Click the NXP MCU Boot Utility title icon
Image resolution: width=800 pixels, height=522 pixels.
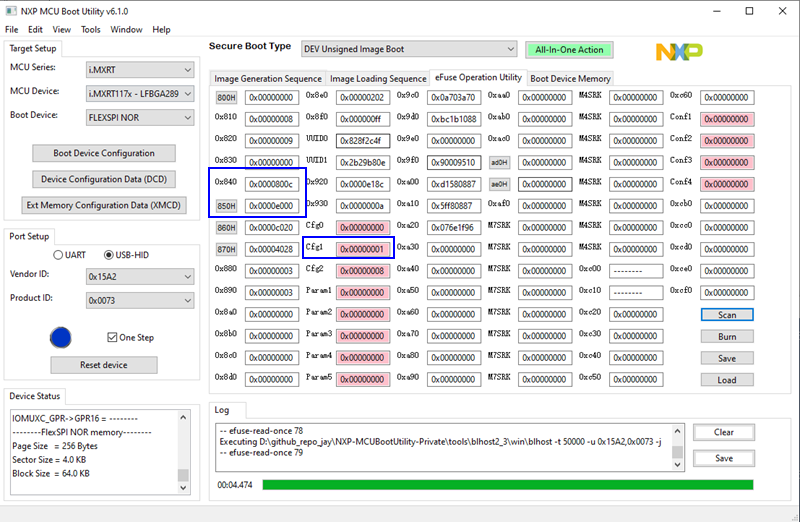coord(11,11)
